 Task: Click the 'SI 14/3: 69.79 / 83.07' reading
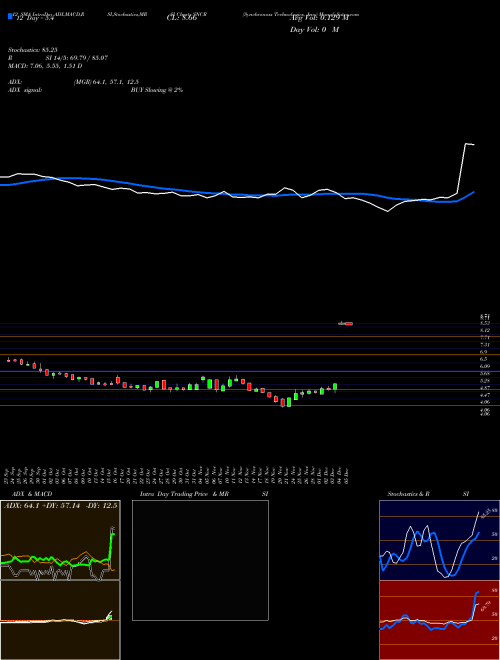coord(77,58)
